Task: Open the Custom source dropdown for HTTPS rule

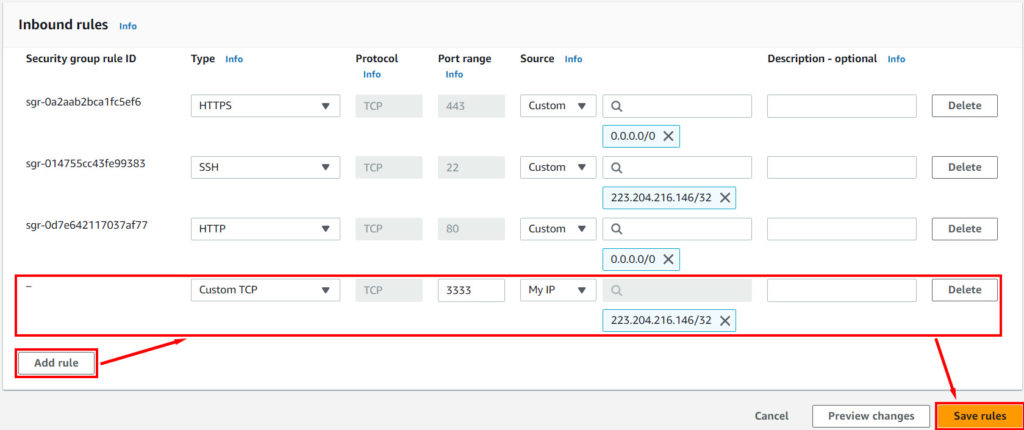Action: (x=558, y=106)
